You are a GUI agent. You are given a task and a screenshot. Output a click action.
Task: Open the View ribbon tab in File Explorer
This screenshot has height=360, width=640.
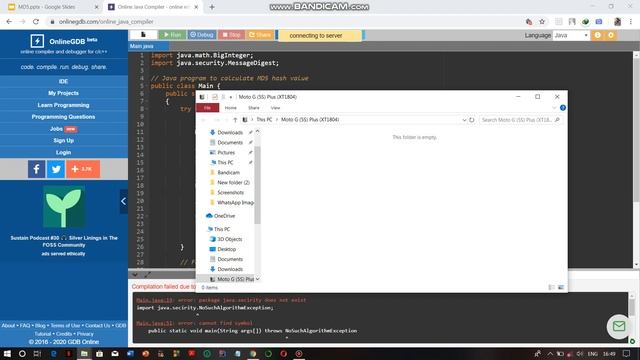click(x=276, y=108)
